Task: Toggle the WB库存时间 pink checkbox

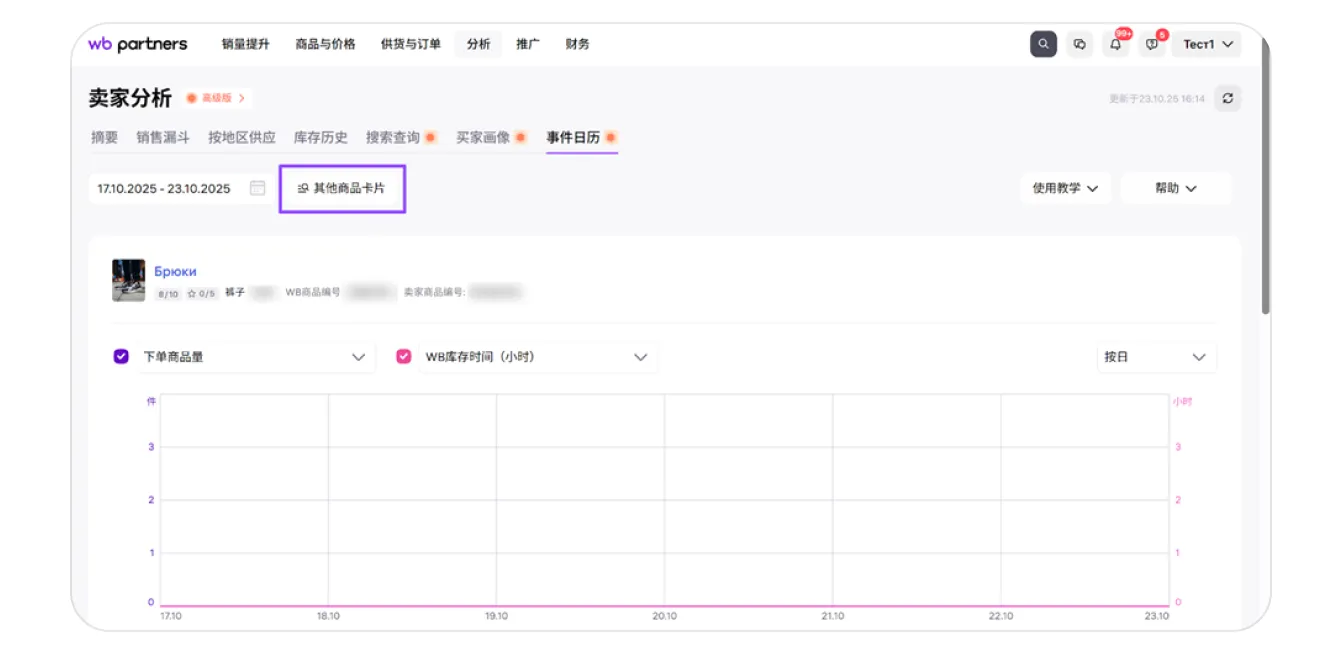Action: point(404,357)
